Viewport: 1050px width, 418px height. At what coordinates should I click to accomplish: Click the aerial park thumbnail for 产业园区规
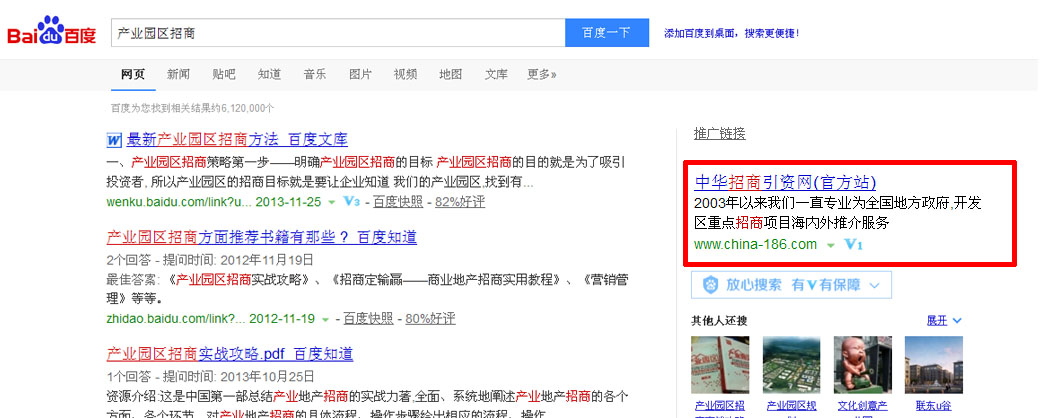(791, 364)
